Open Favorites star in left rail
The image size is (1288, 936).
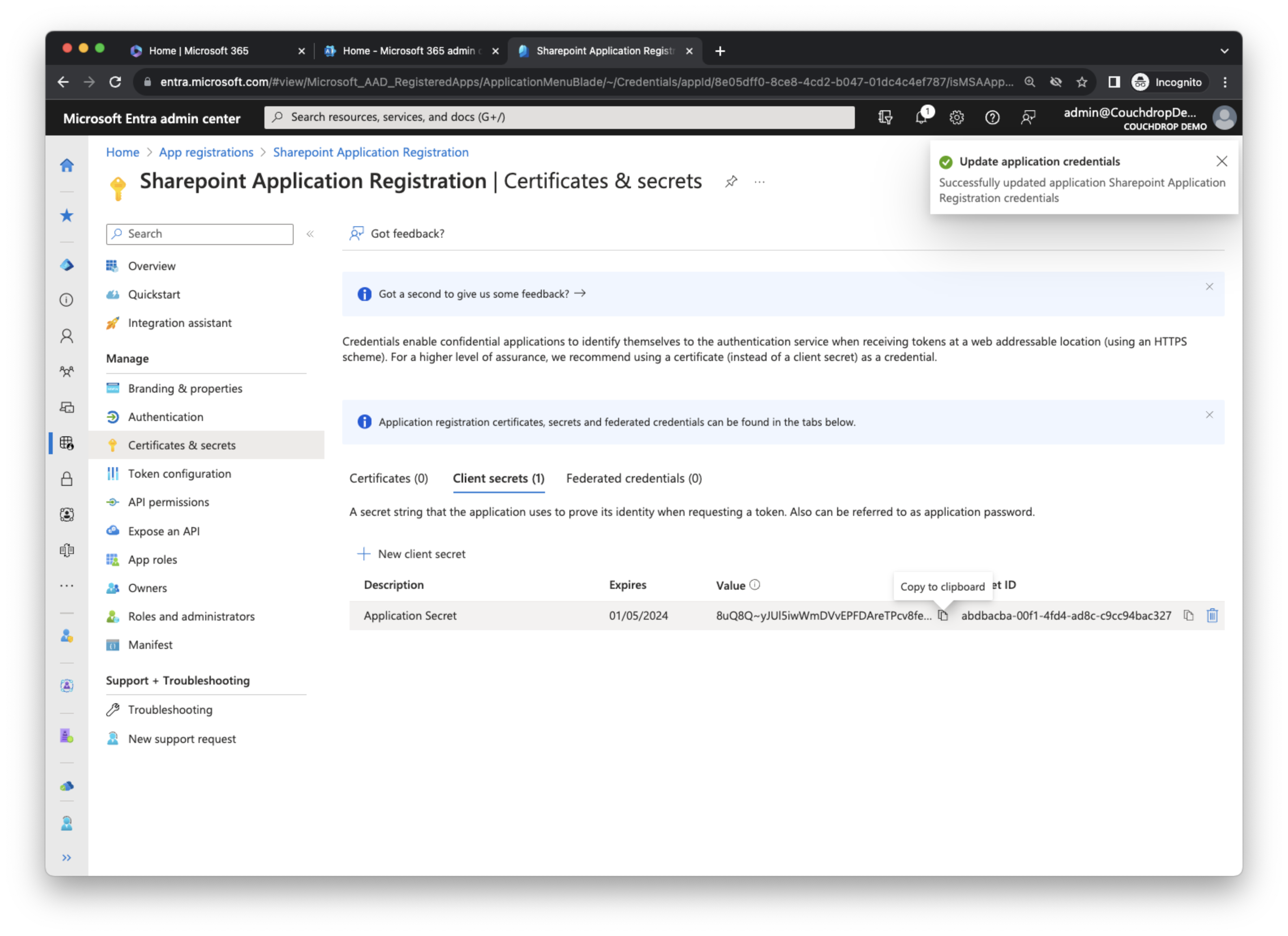67,215
